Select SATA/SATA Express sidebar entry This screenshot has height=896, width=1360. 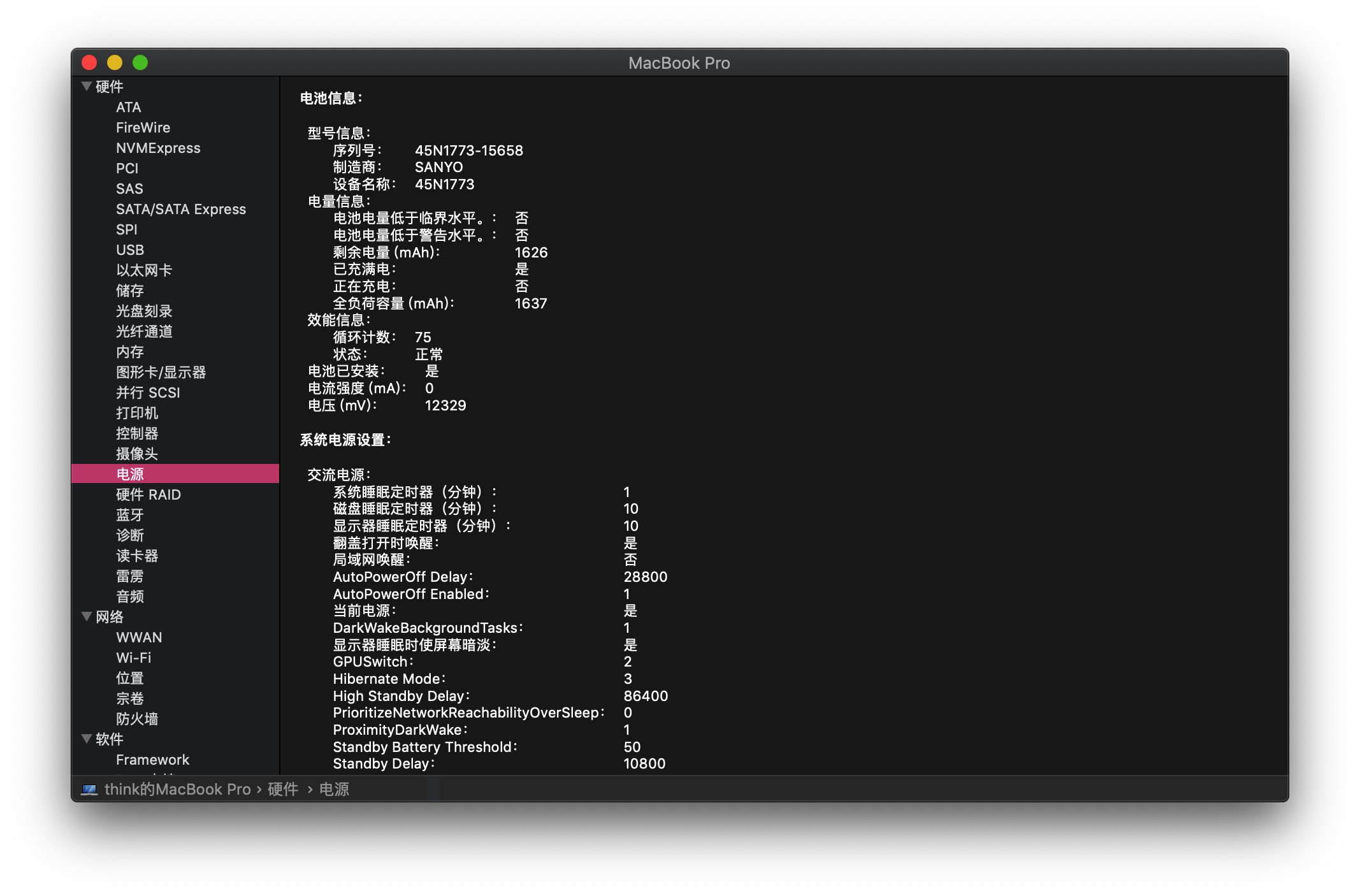pos(180,209)
